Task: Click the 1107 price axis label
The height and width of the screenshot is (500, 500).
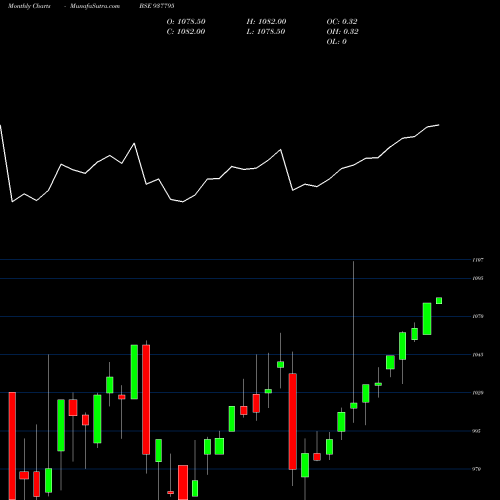Action: pyautogui.click(x=478, y=260)
